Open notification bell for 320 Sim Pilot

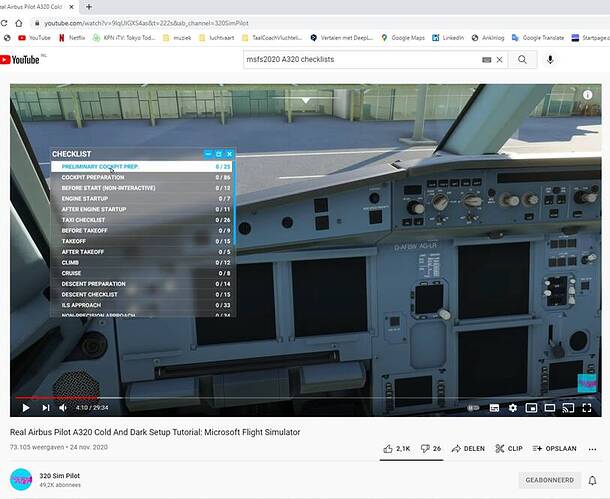(x=592, y=480)
